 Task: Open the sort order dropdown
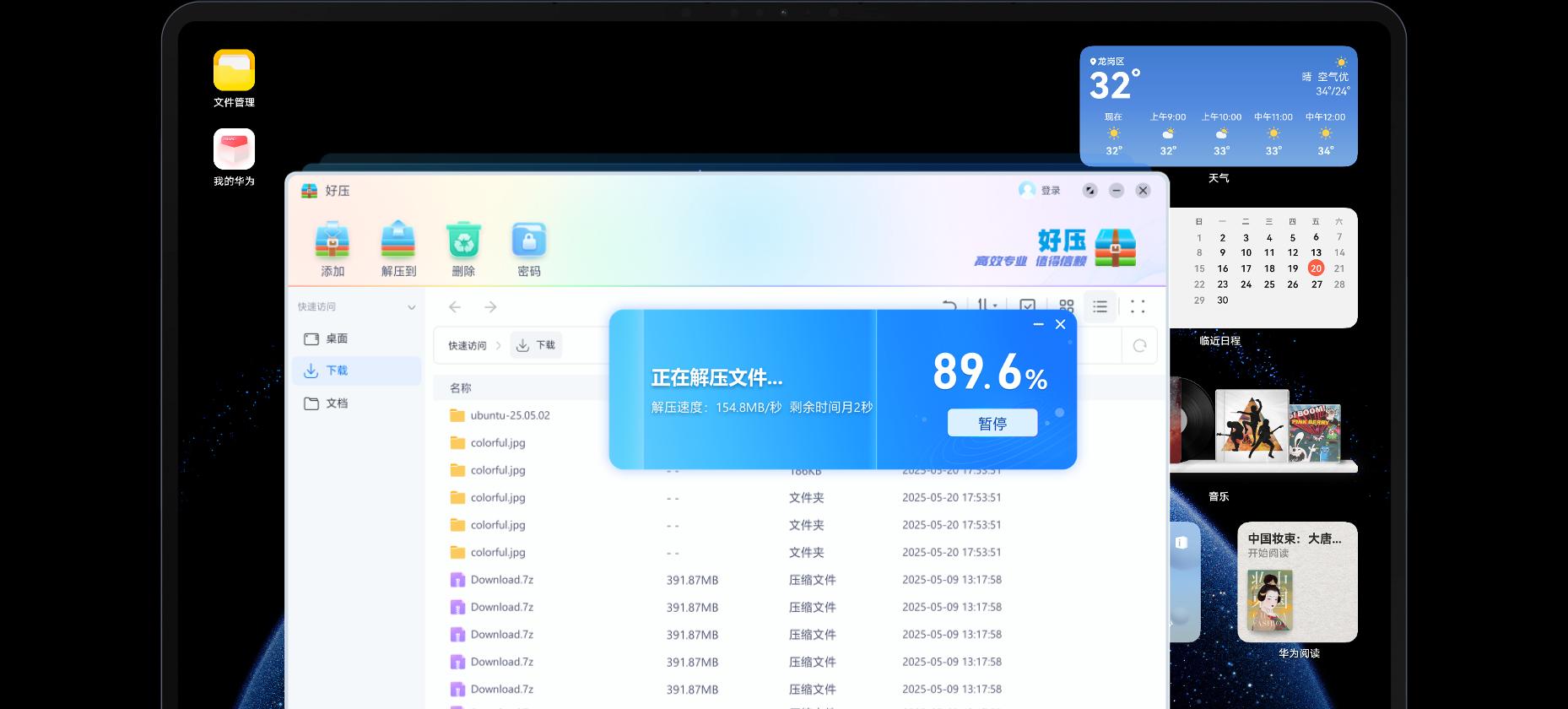pyautogui.click(x=987, y=306)
